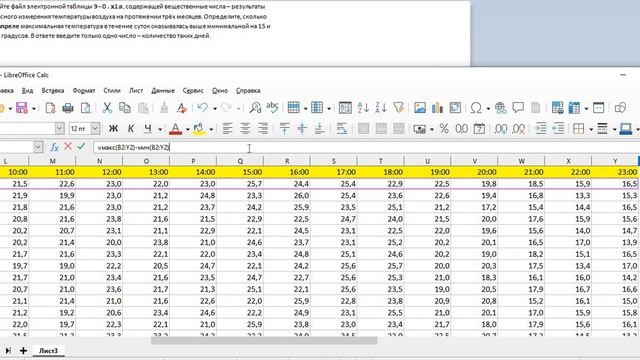
Task: Open font color palette dropdown arrow
Action: pos(187,129)
